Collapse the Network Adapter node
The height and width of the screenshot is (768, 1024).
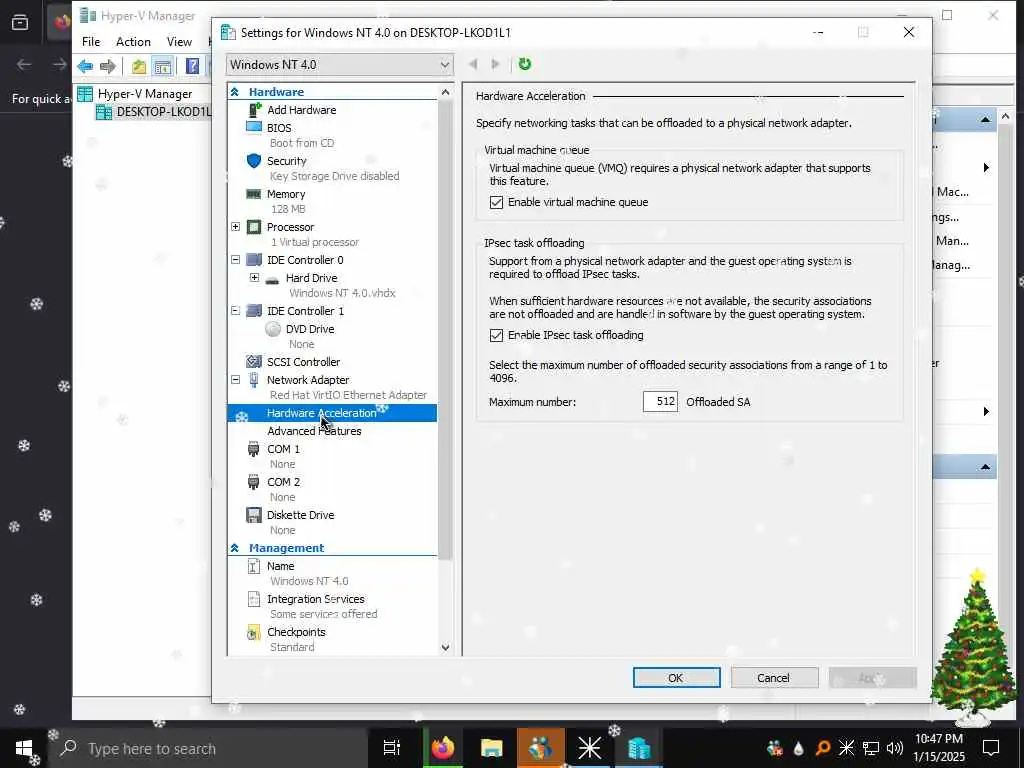coord(236,379)
